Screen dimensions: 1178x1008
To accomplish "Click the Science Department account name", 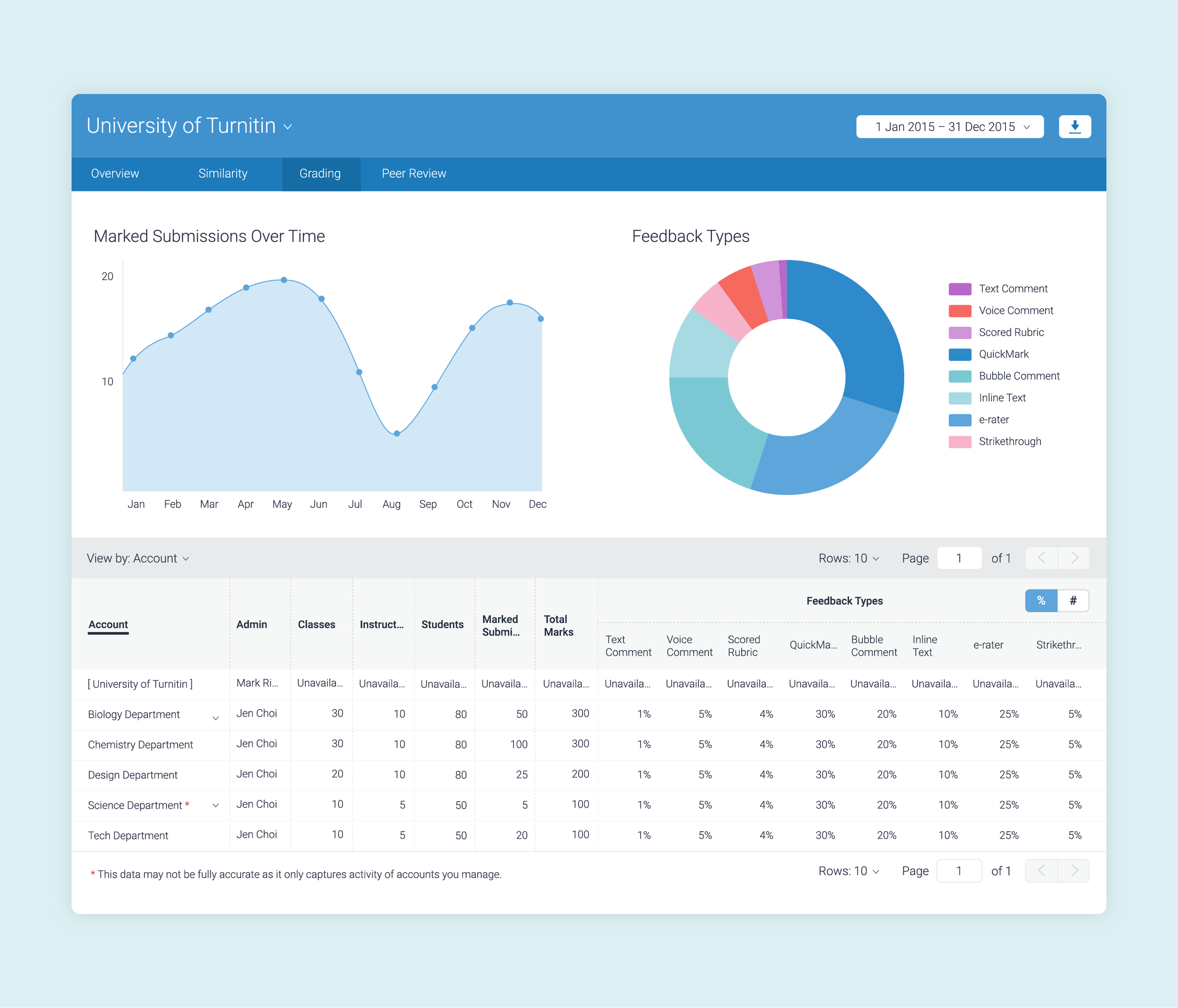I will pos(135,805).
